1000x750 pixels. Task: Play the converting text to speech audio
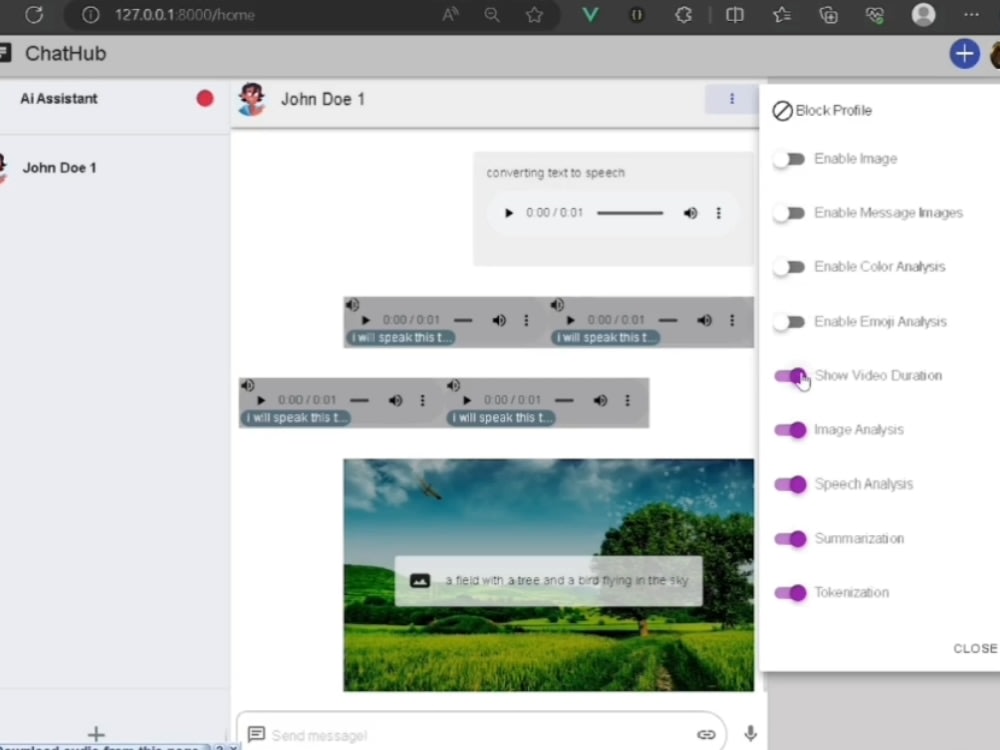point(508,213)
